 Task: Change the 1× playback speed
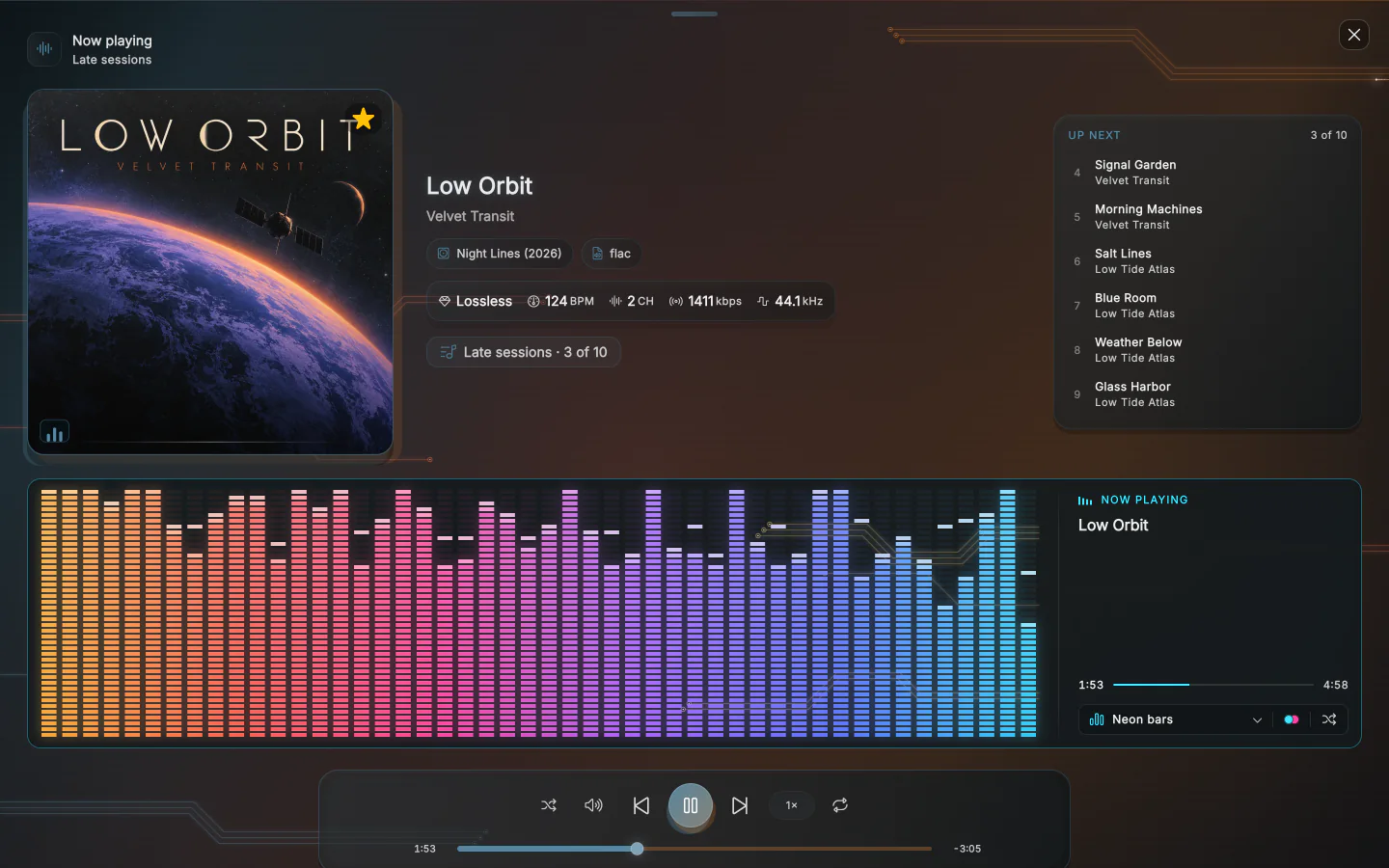click(x=792, y=805)
